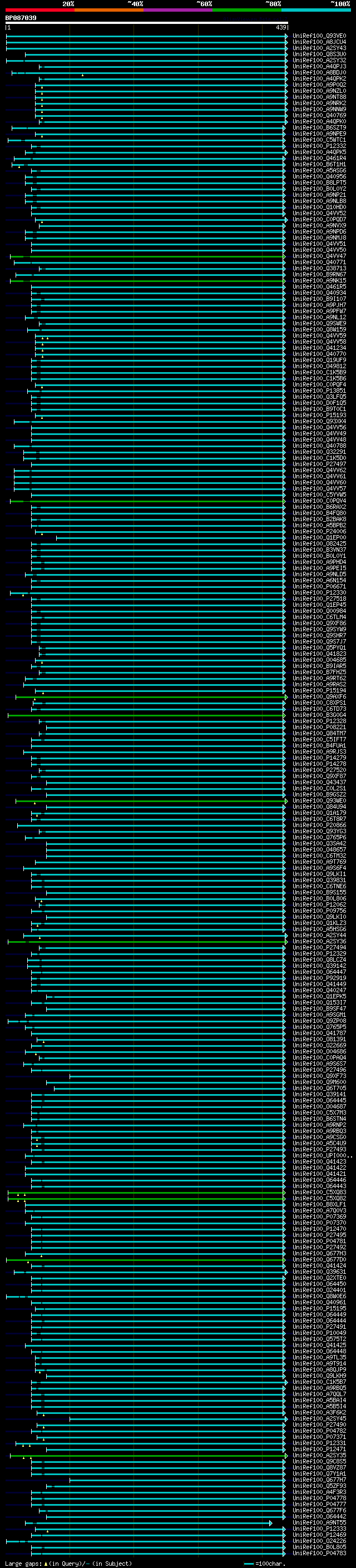This screenshot has height=1568, width=356.
Task: Open hit UniRef100_Q39631
Action: [x=319, y=1272]
